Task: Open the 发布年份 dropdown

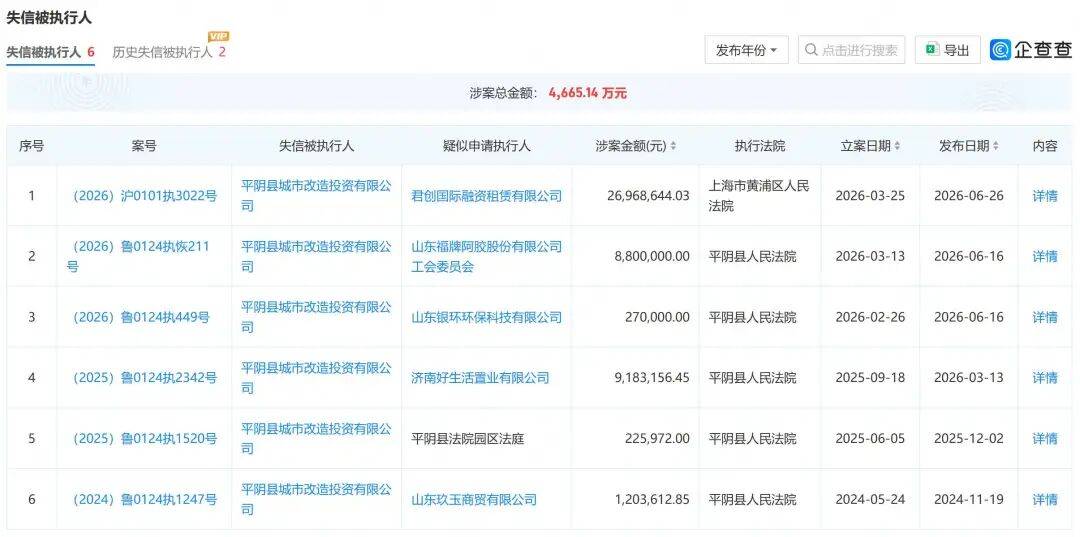Action: (x=747, y=50)
